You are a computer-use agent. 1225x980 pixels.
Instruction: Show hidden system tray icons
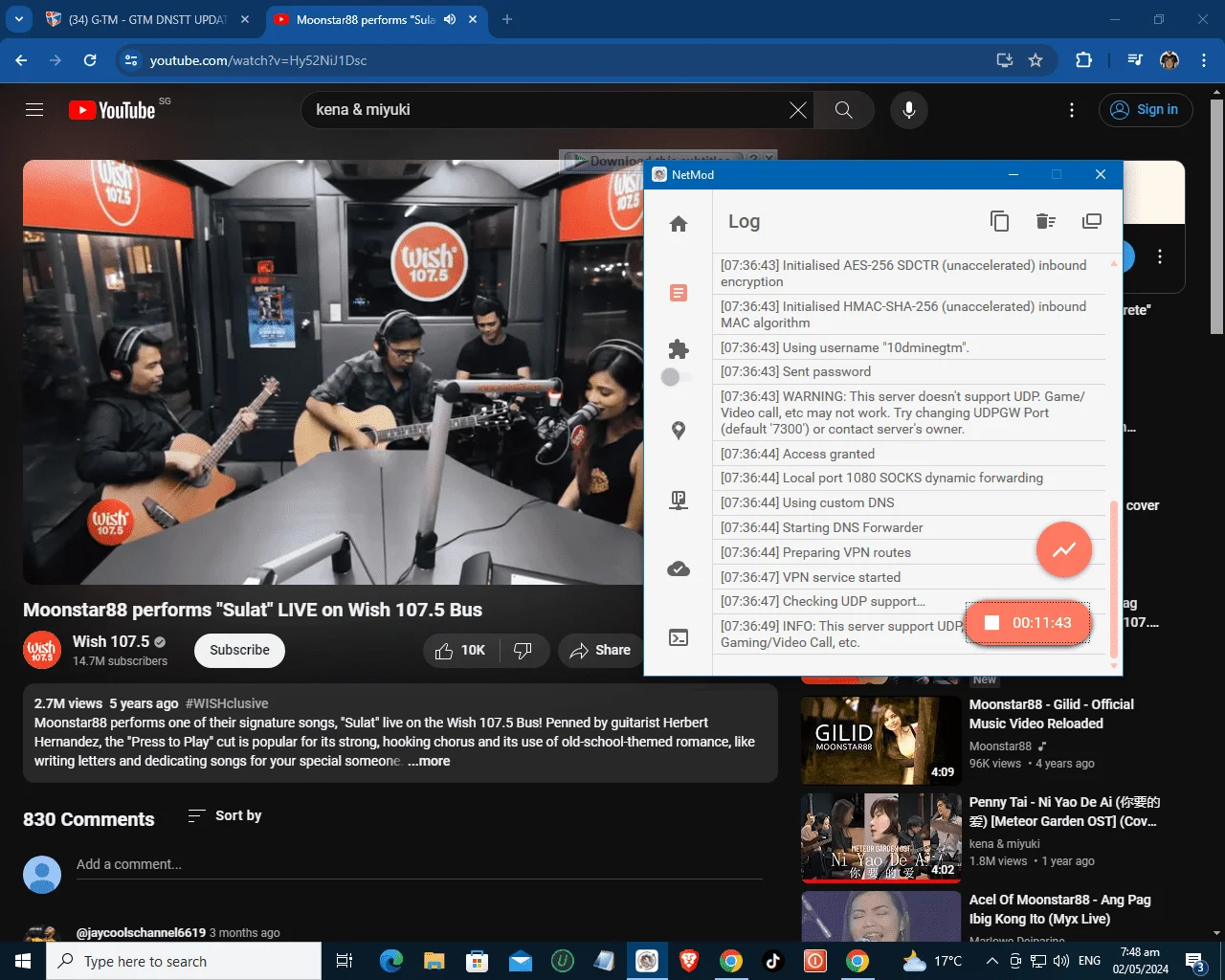point(992,961)
